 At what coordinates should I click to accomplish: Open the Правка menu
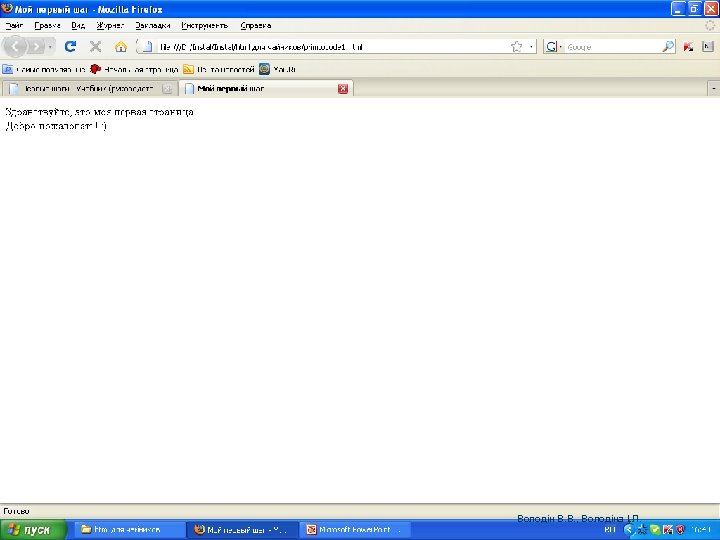point(47,26)
